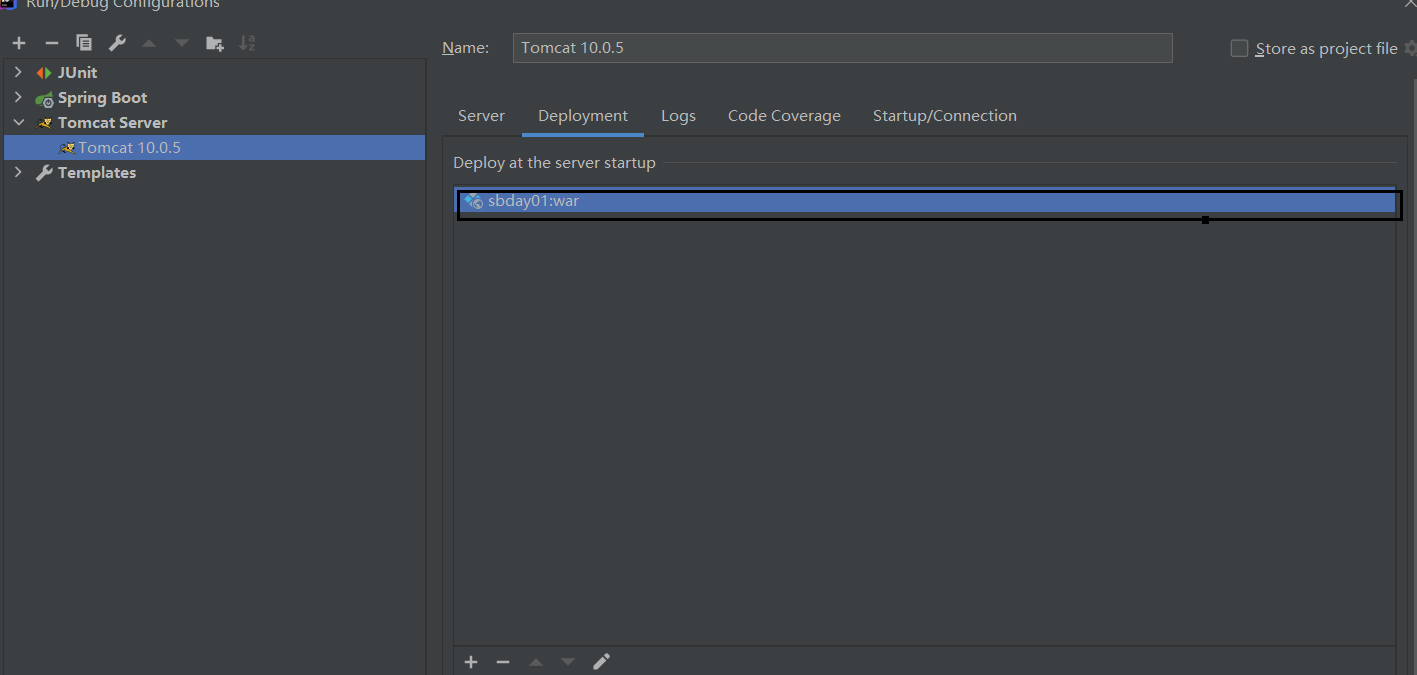Remove the selected deployment artifact
1417x675 pixels.
tap(503, 662)
